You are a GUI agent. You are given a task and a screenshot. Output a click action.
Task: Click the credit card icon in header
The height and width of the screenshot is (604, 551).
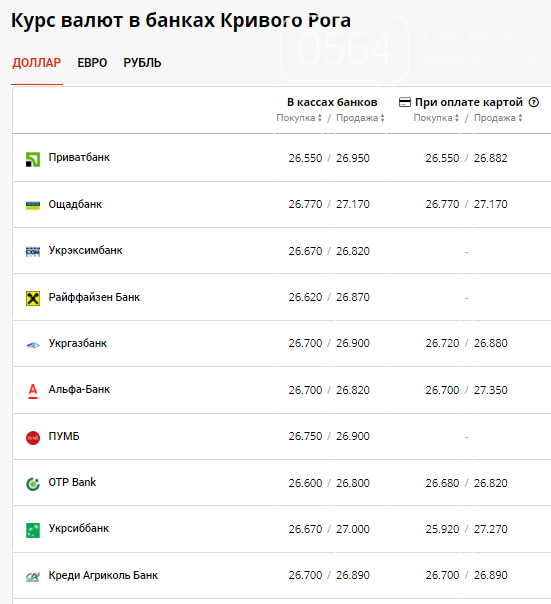coord(405,102)
